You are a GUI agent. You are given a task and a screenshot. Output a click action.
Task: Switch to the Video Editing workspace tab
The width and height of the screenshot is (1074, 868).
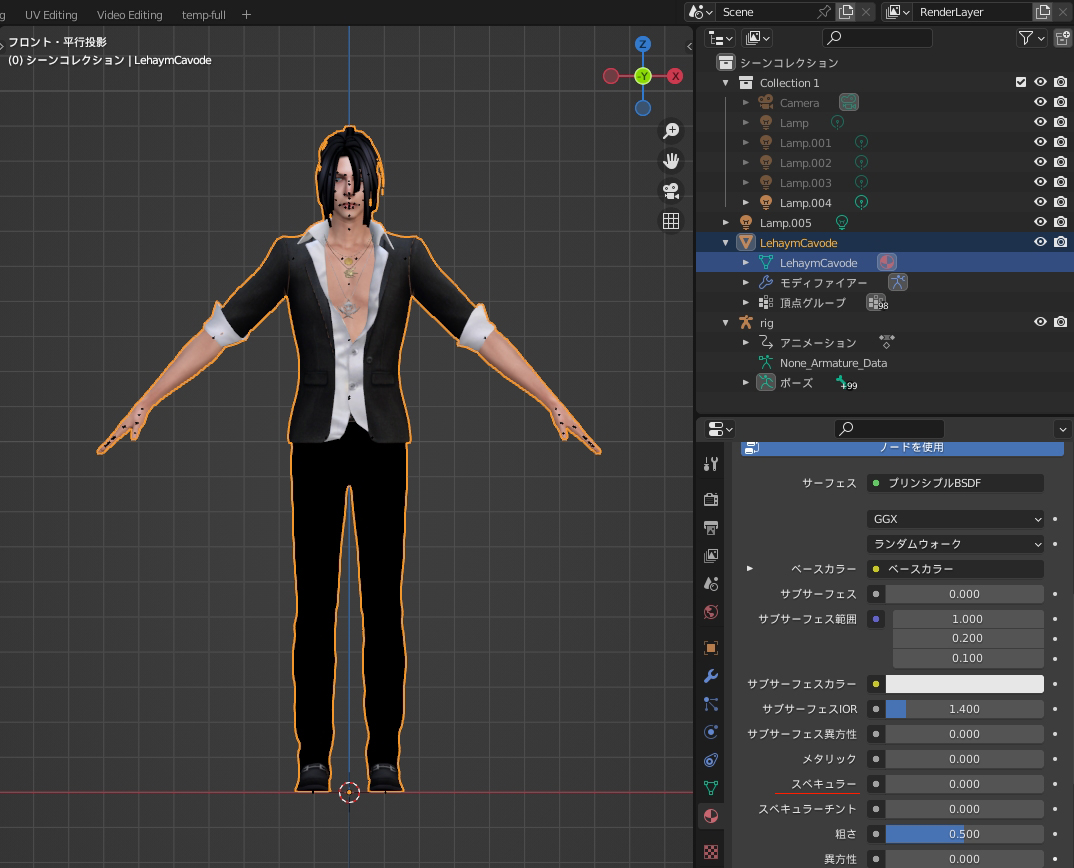click(x=130, y=15)
